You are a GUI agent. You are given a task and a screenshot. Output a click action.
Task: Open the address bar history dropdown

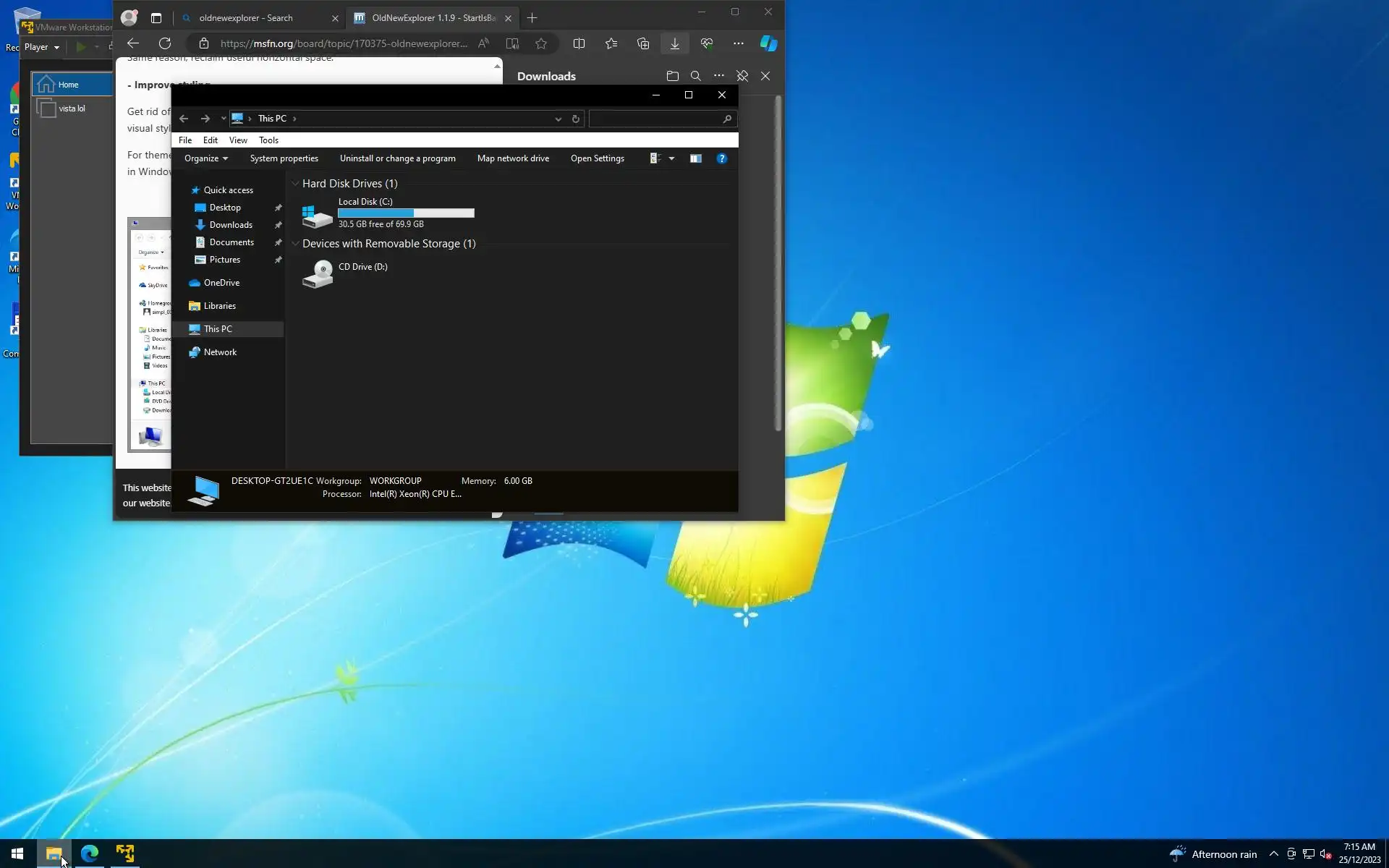558,119
